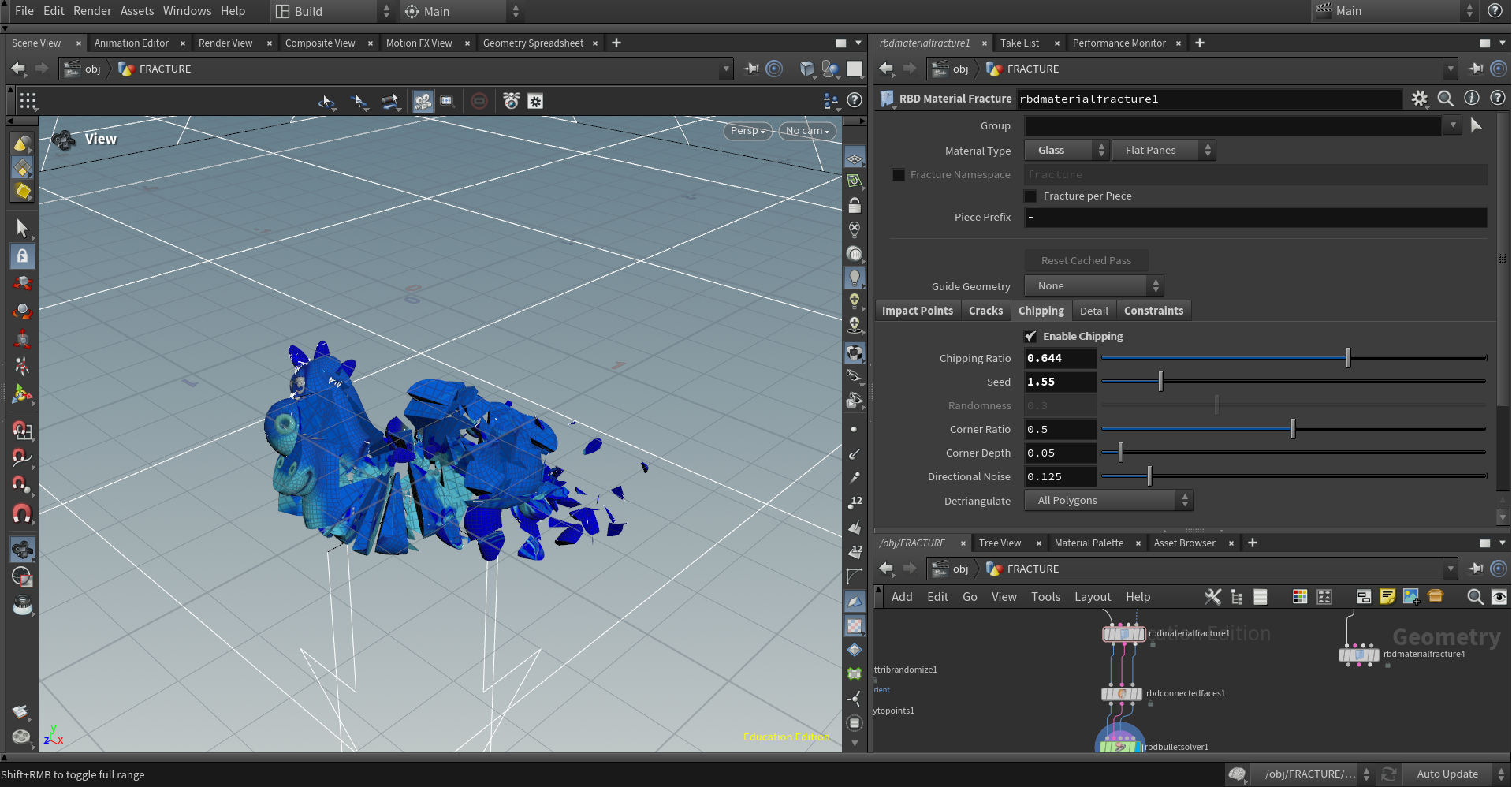Expand the Guide Geometry None dropdown
This screenshot has height=787, width=1512.
tap(1093, 285)
